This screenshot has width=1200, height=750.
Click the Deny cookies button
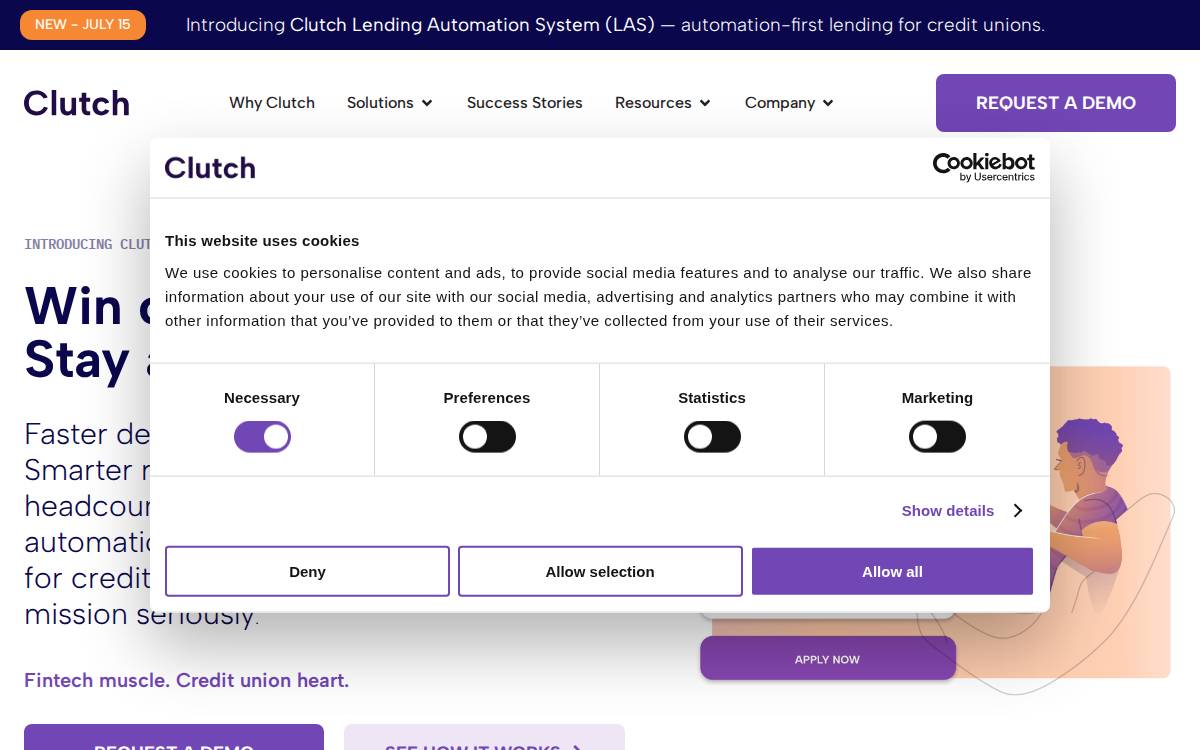[x=307, y=572]
